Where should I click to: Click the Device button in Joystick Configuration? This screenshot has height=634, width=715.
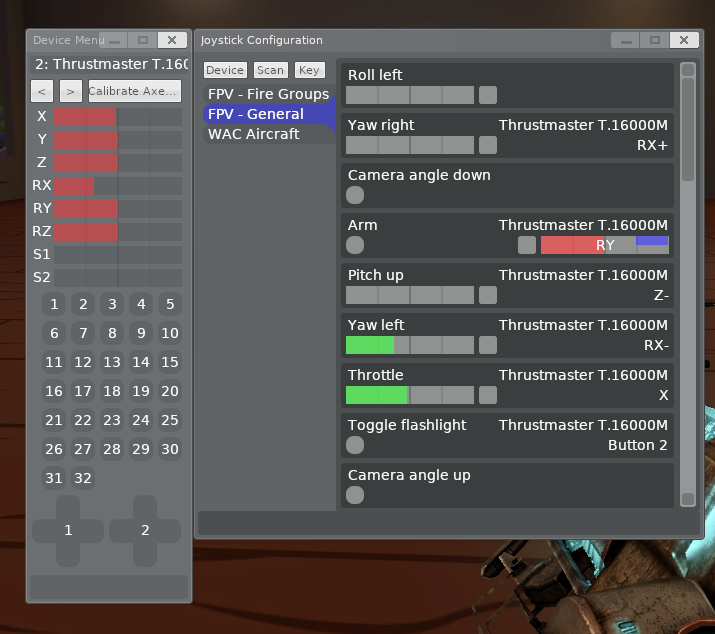(225, 70)
